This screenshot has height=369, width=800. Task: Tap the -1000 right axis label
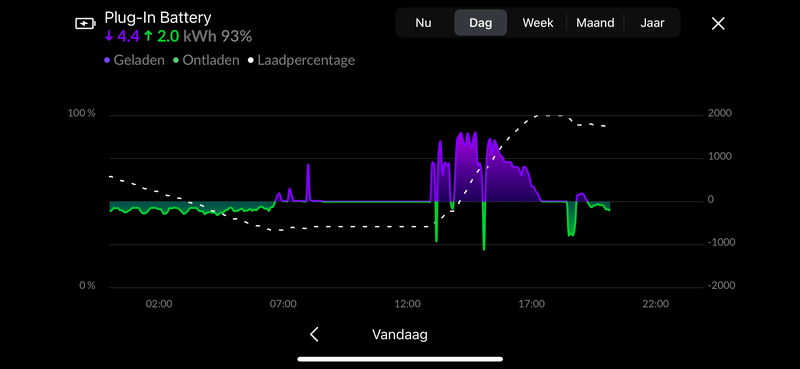720,242
